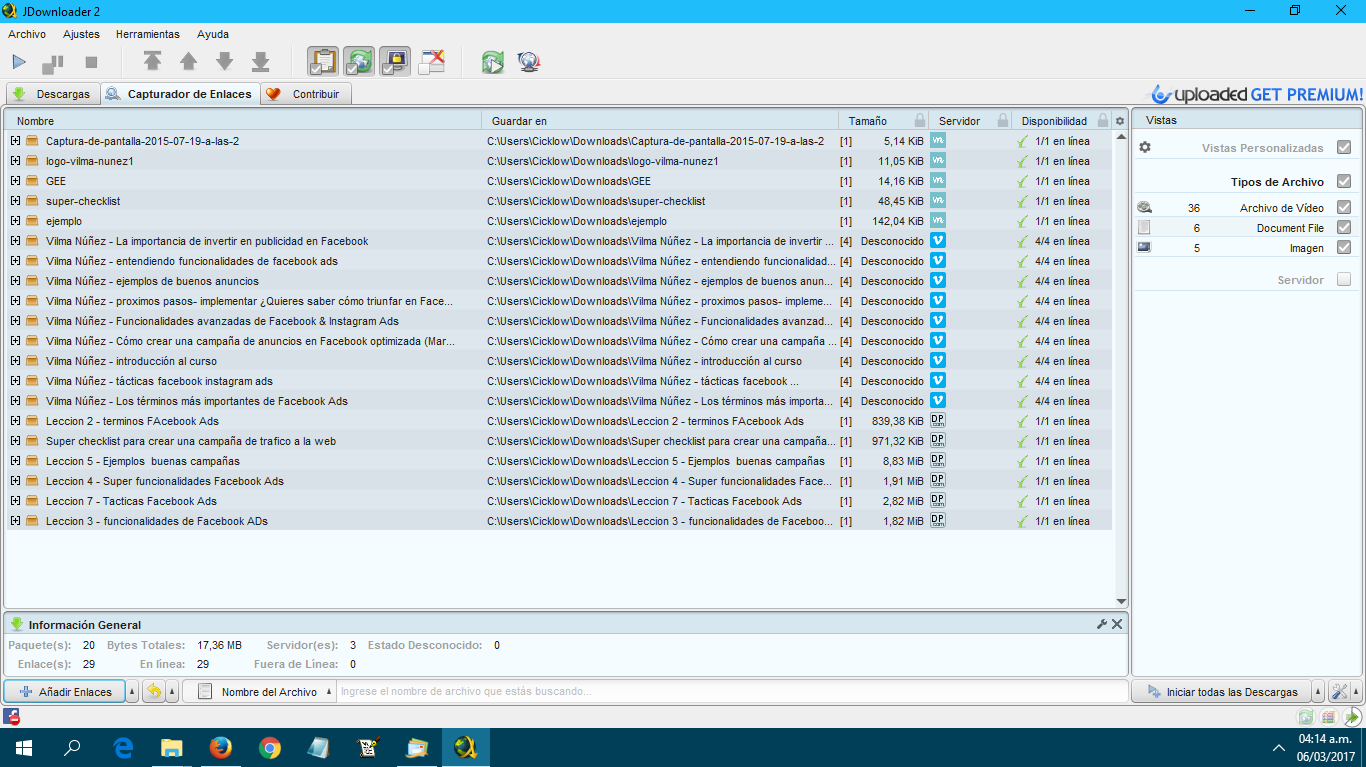Open the Herramientas menu
The width and height of the screenshot is (1366, 767).
click(x=148, y=34)
